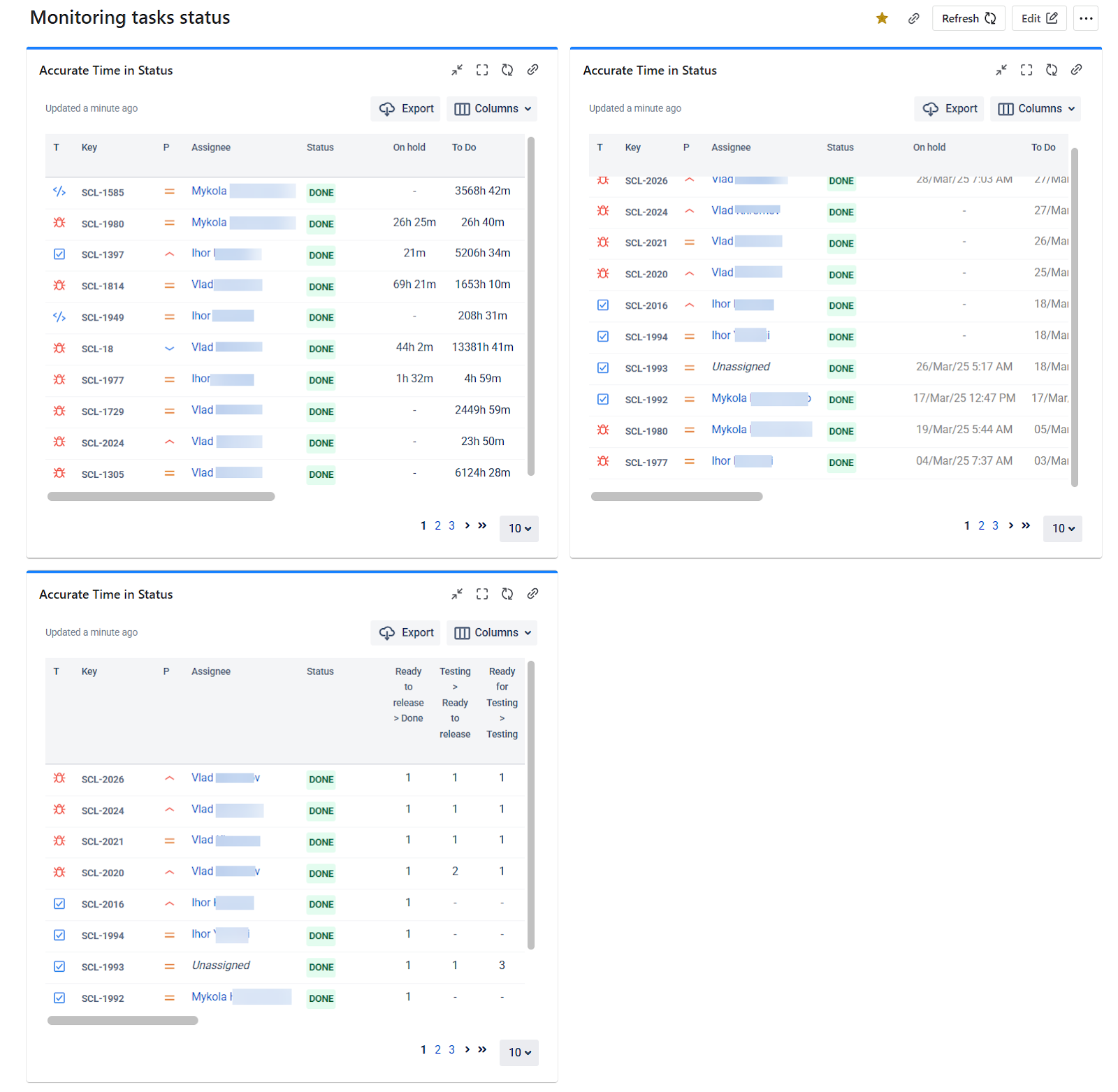Click the task checkbox icon next to SCL-1397
Screen dimensions: 1118x1092
[x=59, y=254]
